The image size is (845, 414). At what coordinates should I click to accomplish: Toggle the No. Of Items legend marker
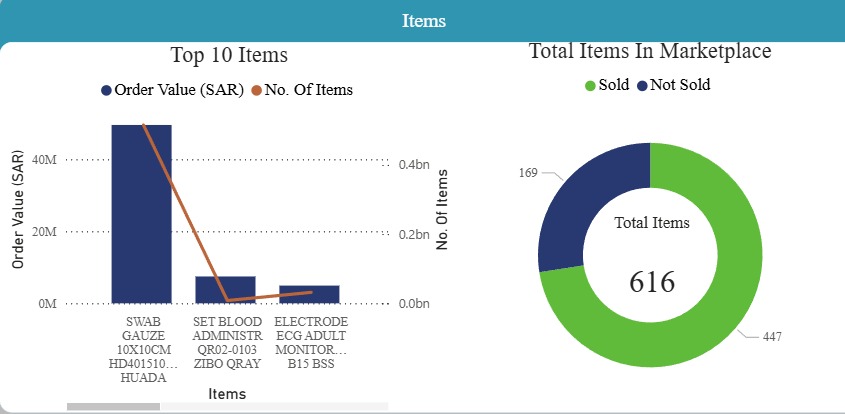tap(256, 90)
